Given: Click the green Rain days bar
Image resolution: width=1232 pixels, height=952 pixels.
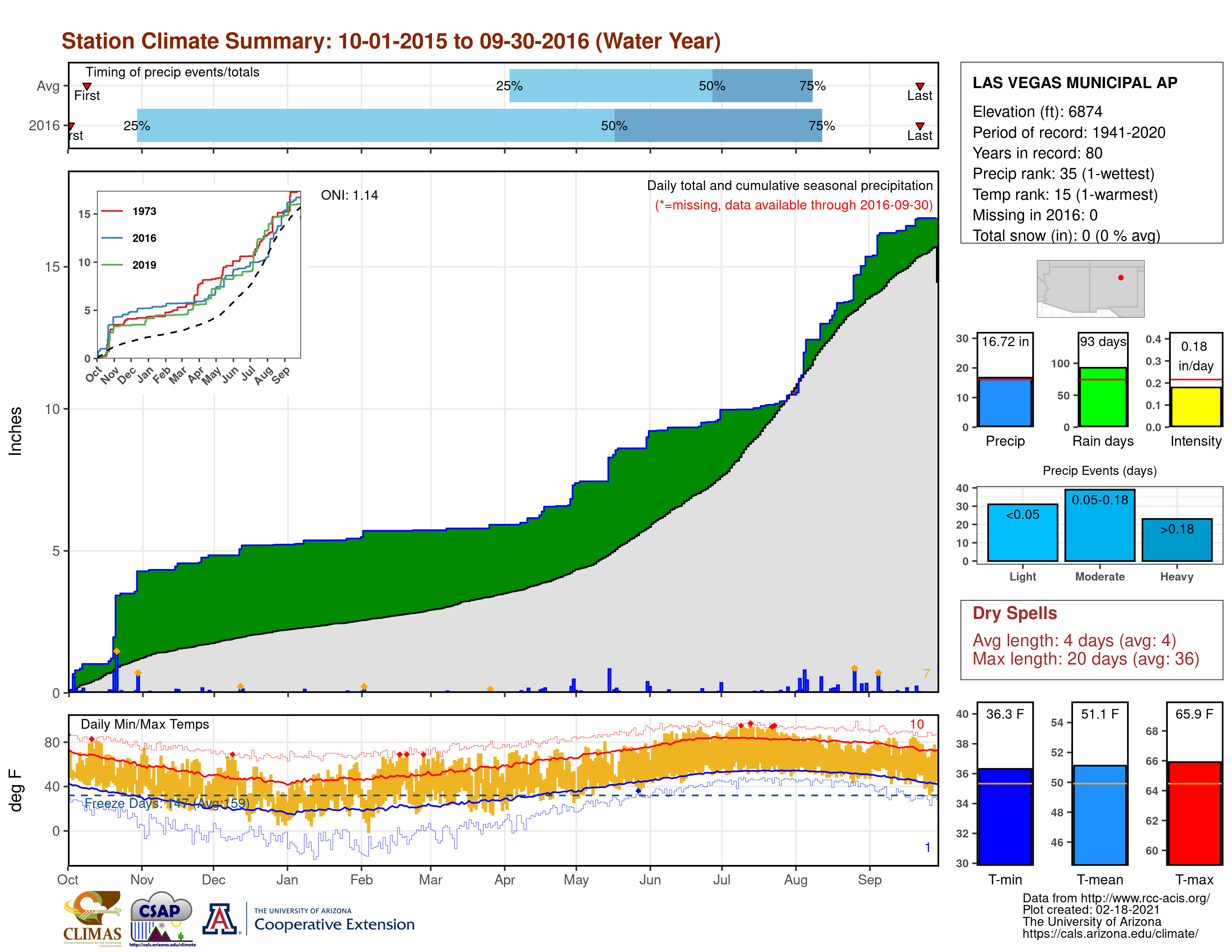Looking at the screenshot, I should [1103, 396].
